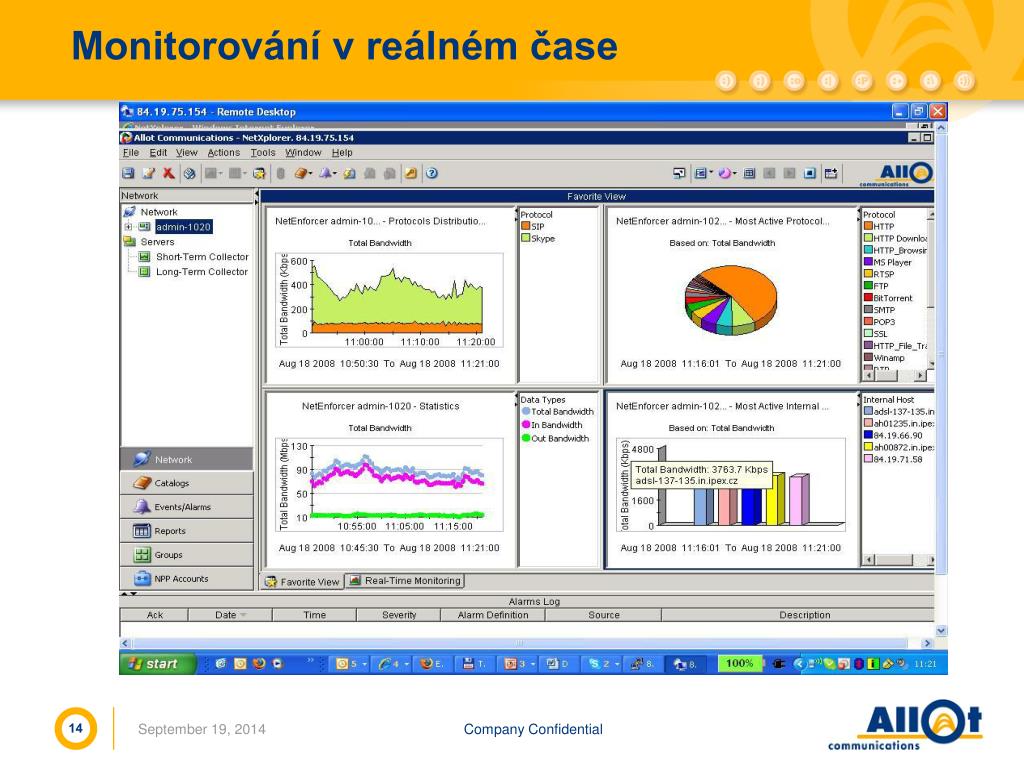Image resolution: width=1024 pixels, height=768 pixels.
Task: Click the Time column header
Action: [x=314, y=615]
